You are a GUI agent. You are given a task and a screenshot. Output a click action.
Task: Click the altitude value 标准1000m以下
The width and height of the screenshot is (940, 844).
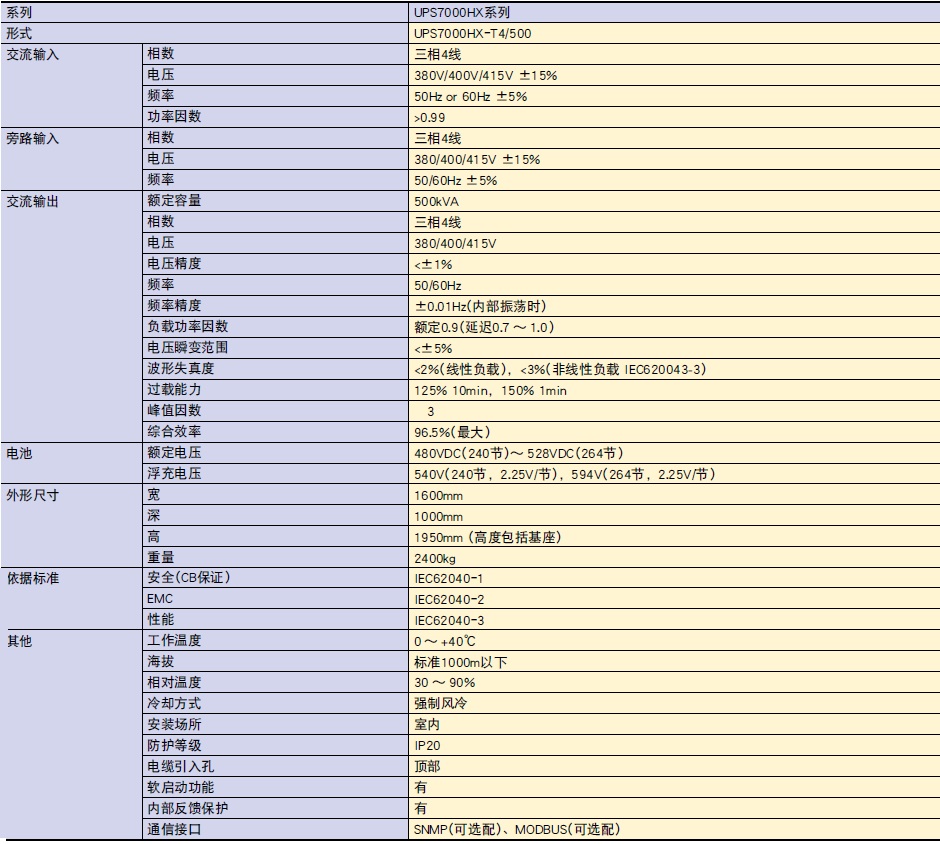pos(460,662)
